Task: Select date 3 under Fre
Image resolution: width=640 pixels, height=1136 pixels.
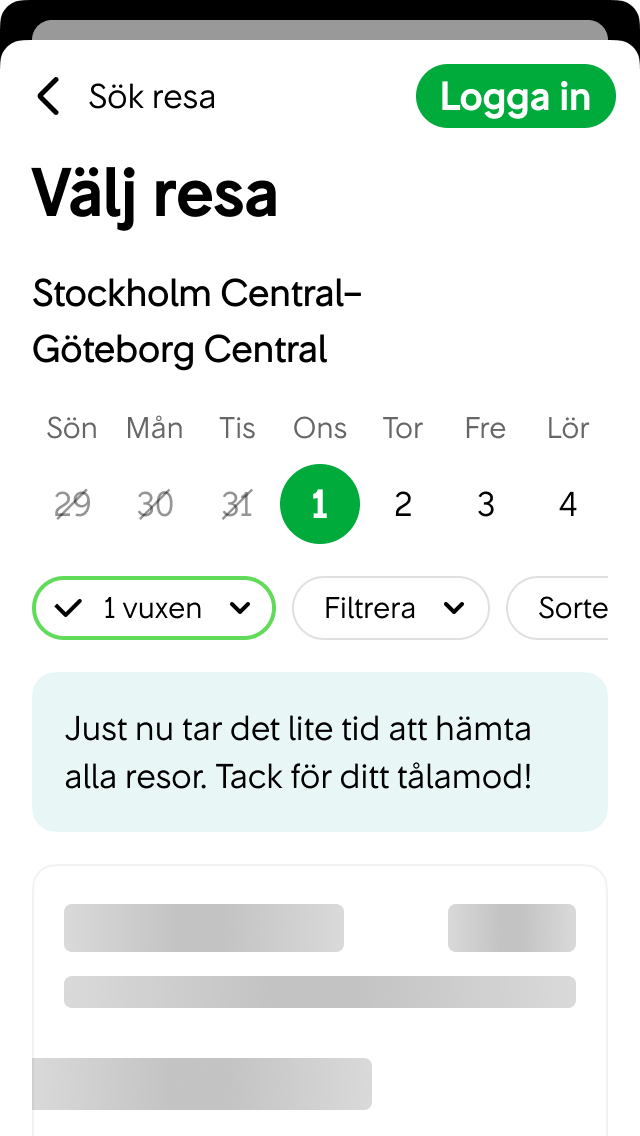Action: point(485,504)
